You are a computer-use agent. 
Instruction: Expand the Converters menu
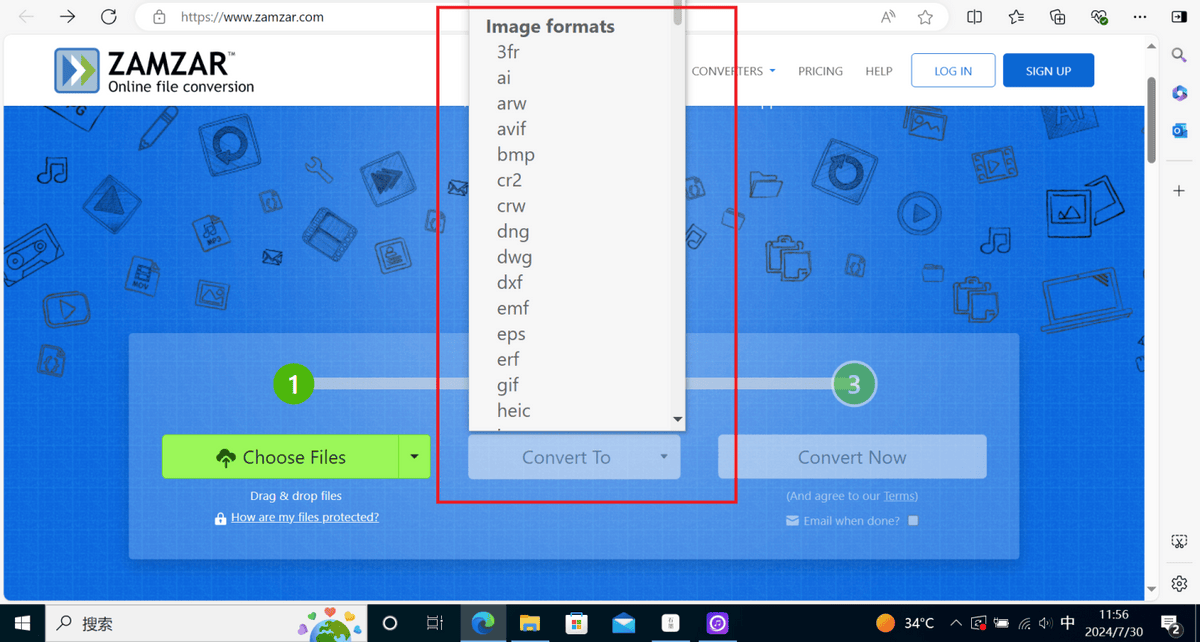point(733,71)
